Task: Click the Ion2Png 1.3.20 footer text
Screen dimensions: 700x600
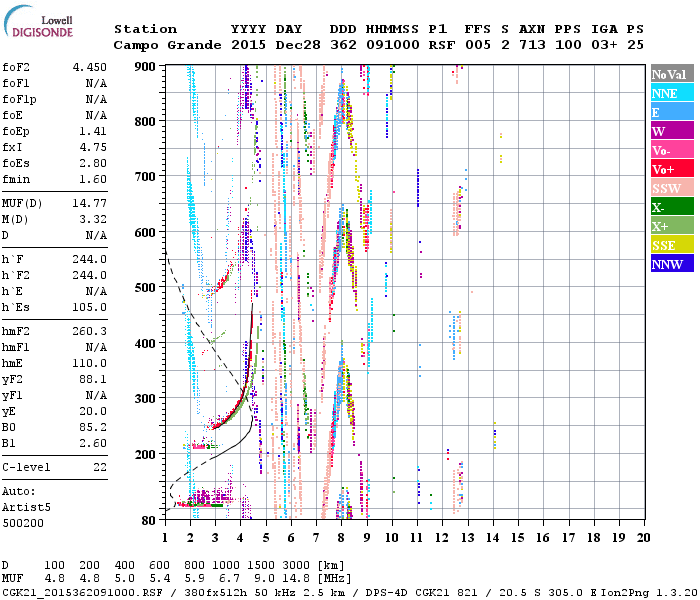Action: tap(650, 592)
